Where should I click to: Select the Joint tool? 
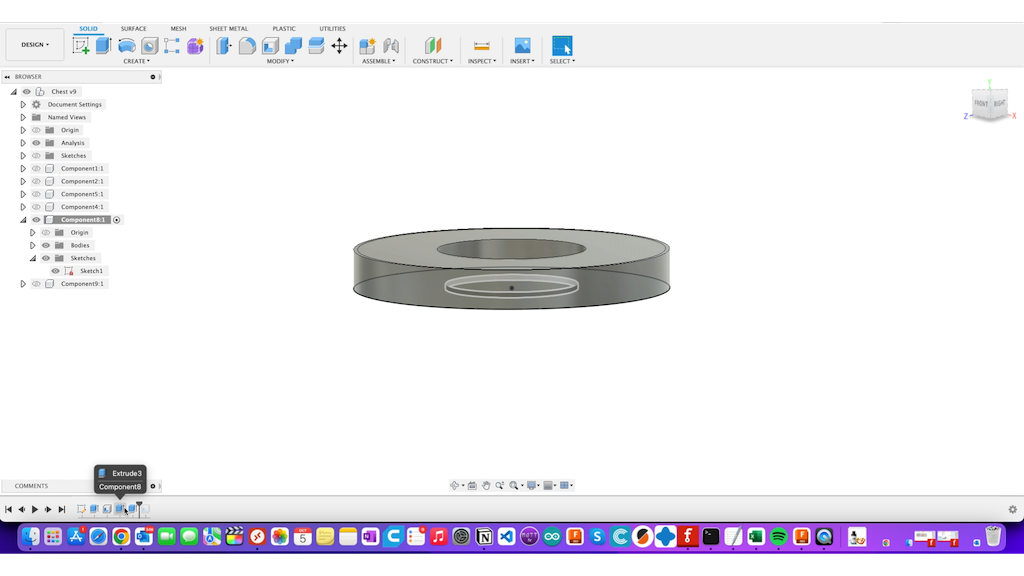391,46
